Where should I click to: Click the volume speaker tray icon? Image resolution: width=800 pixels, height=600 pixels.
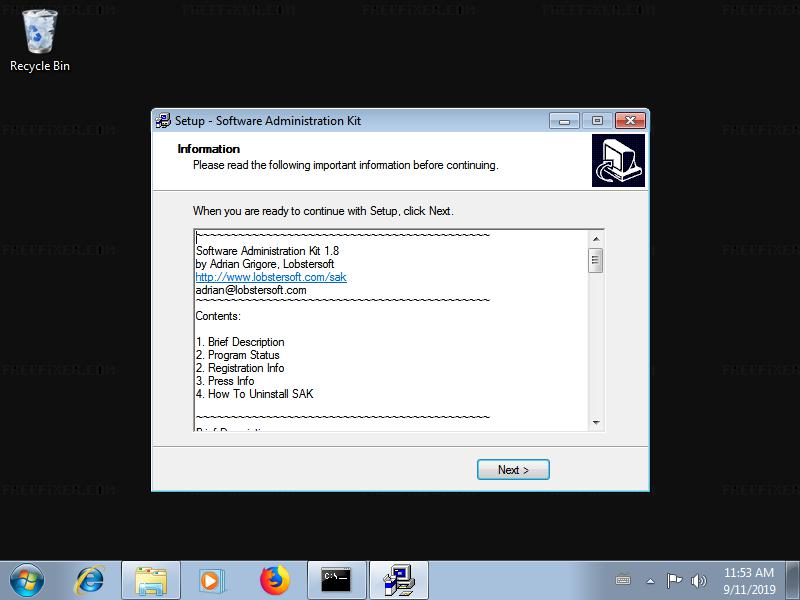tap(698, 581)
